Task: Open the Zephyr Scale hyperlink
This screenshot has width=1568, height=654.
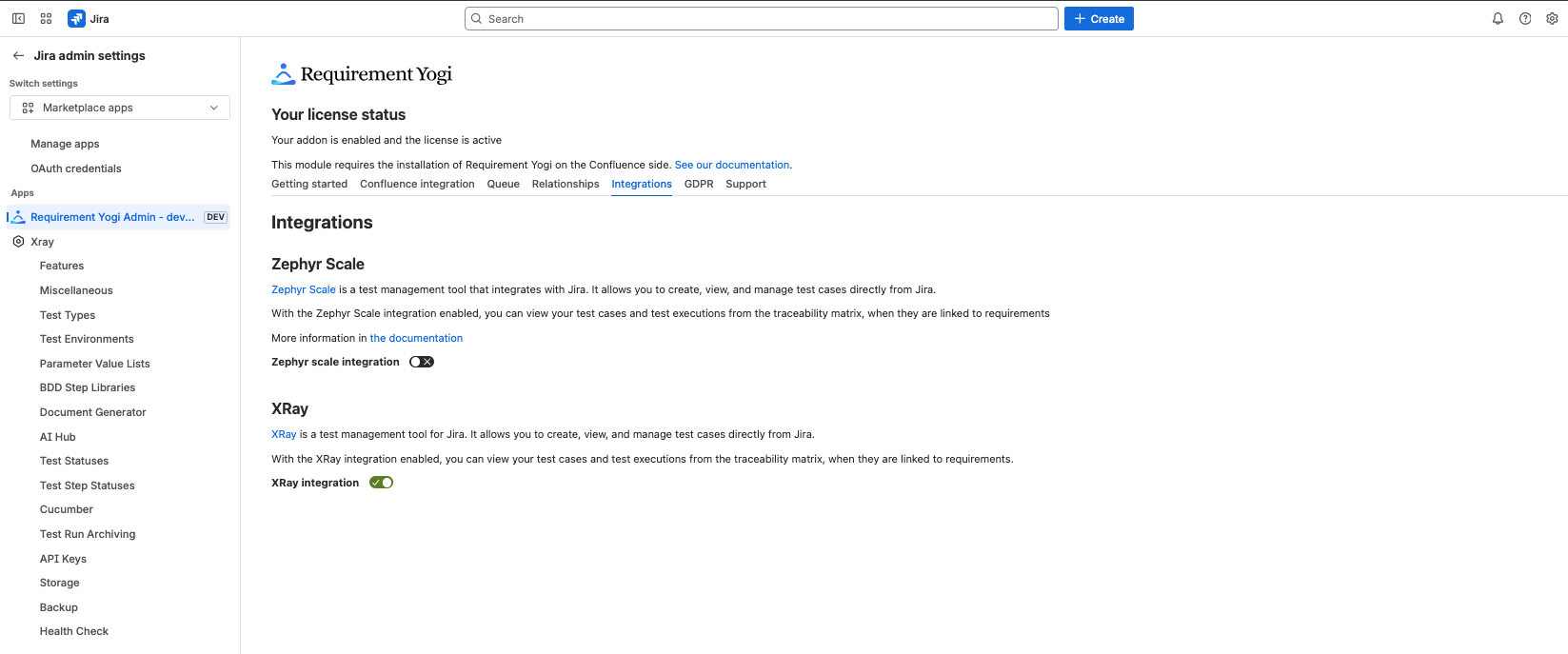Action: tap(304, 289)
